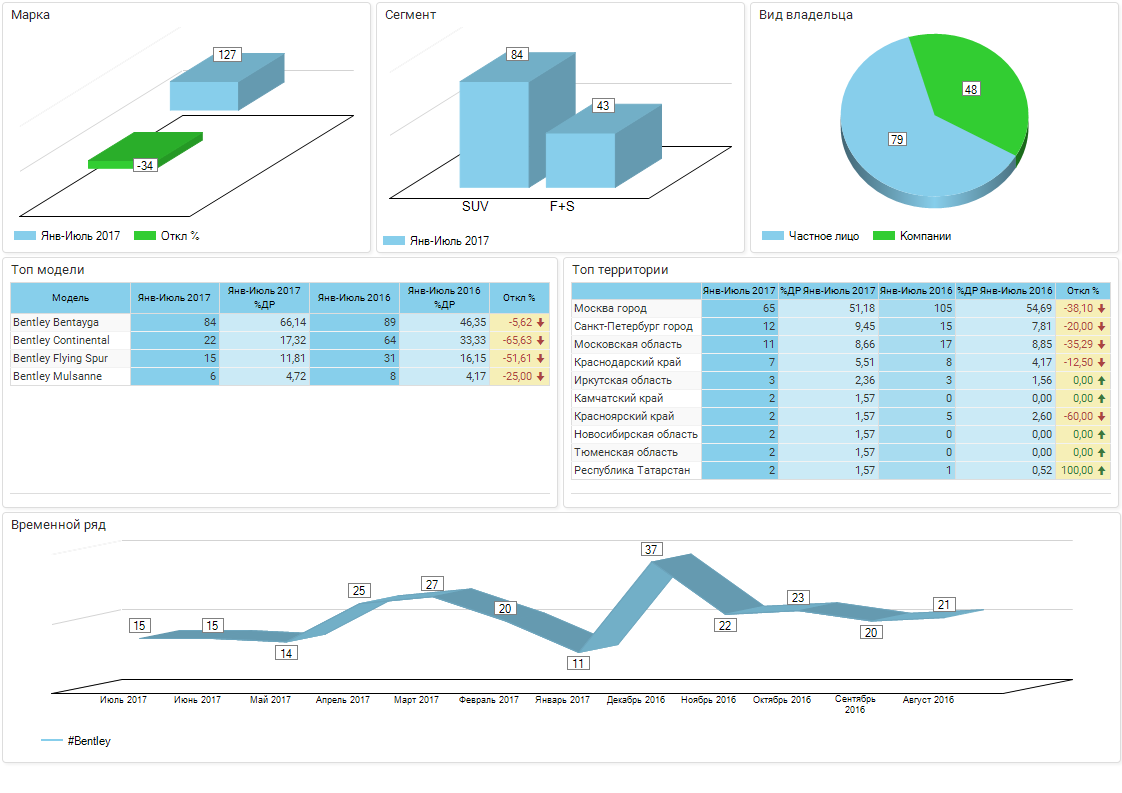Select Новосибирская область row
The width and height of the screenshot is (1122, 793).
click(841, 434)
